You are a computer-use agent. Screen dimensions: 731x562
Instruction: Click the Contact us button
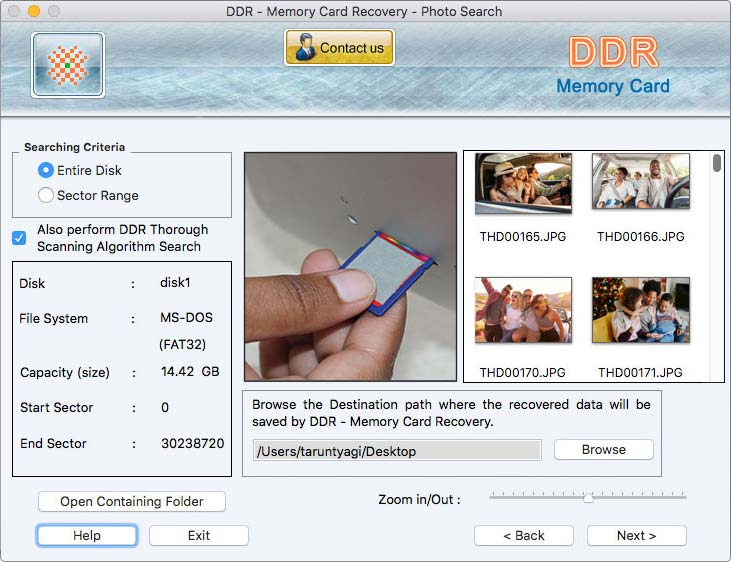pos(339,48)
